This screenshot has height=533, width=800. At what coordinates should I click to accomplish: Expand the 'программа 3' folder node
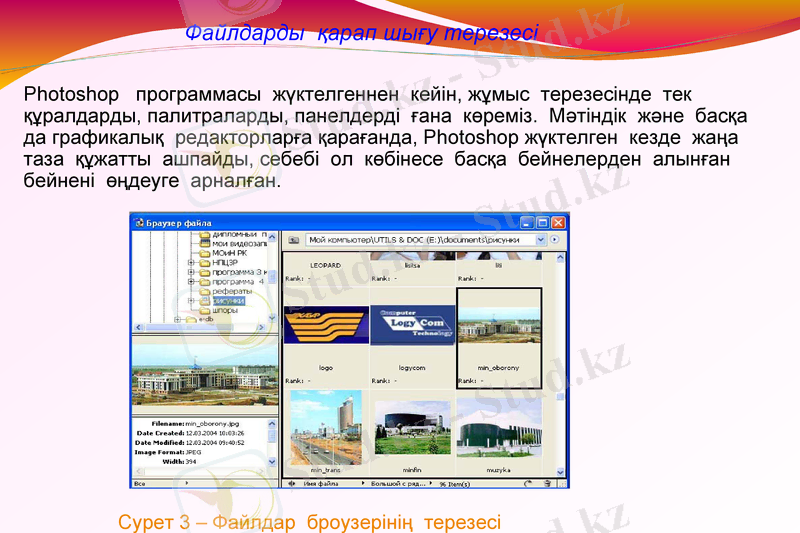191,272
